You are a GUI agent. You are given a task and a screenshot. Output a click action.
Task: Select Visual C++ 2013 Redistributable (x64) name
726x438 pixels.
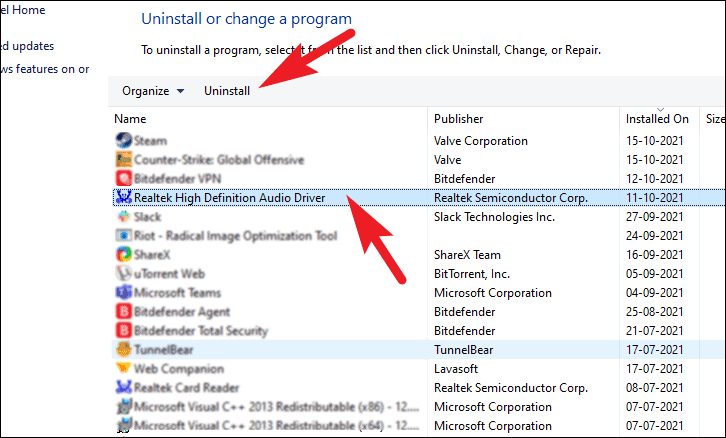pyautogui.click(x=276, y=425)
